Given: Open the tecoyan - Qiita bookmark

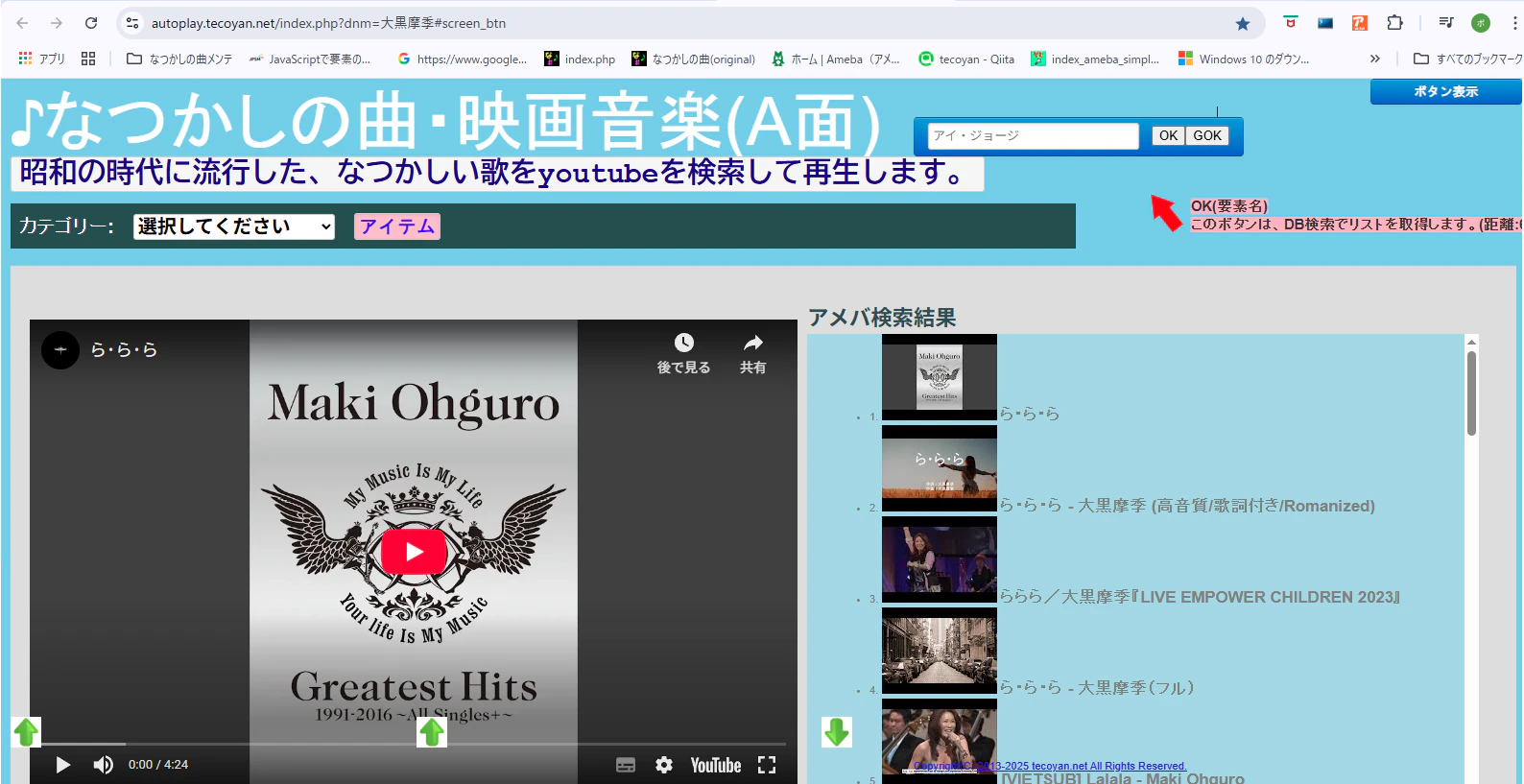Looking at the screenshot, I should [966, 59].
